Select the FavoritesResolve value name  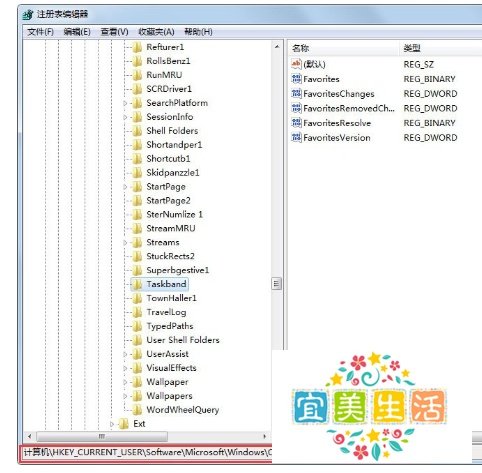click(x=337, y=123)
